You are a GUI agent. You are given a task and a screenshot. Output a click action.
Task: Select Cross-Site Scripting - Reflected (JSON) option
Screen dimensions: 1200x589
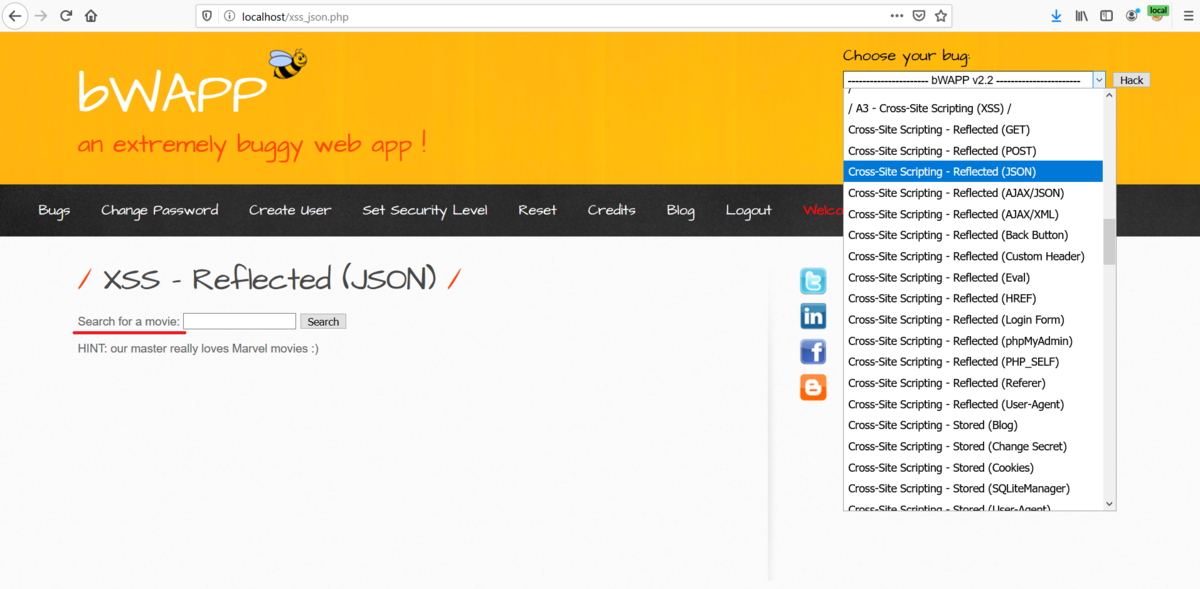[973, 172]
